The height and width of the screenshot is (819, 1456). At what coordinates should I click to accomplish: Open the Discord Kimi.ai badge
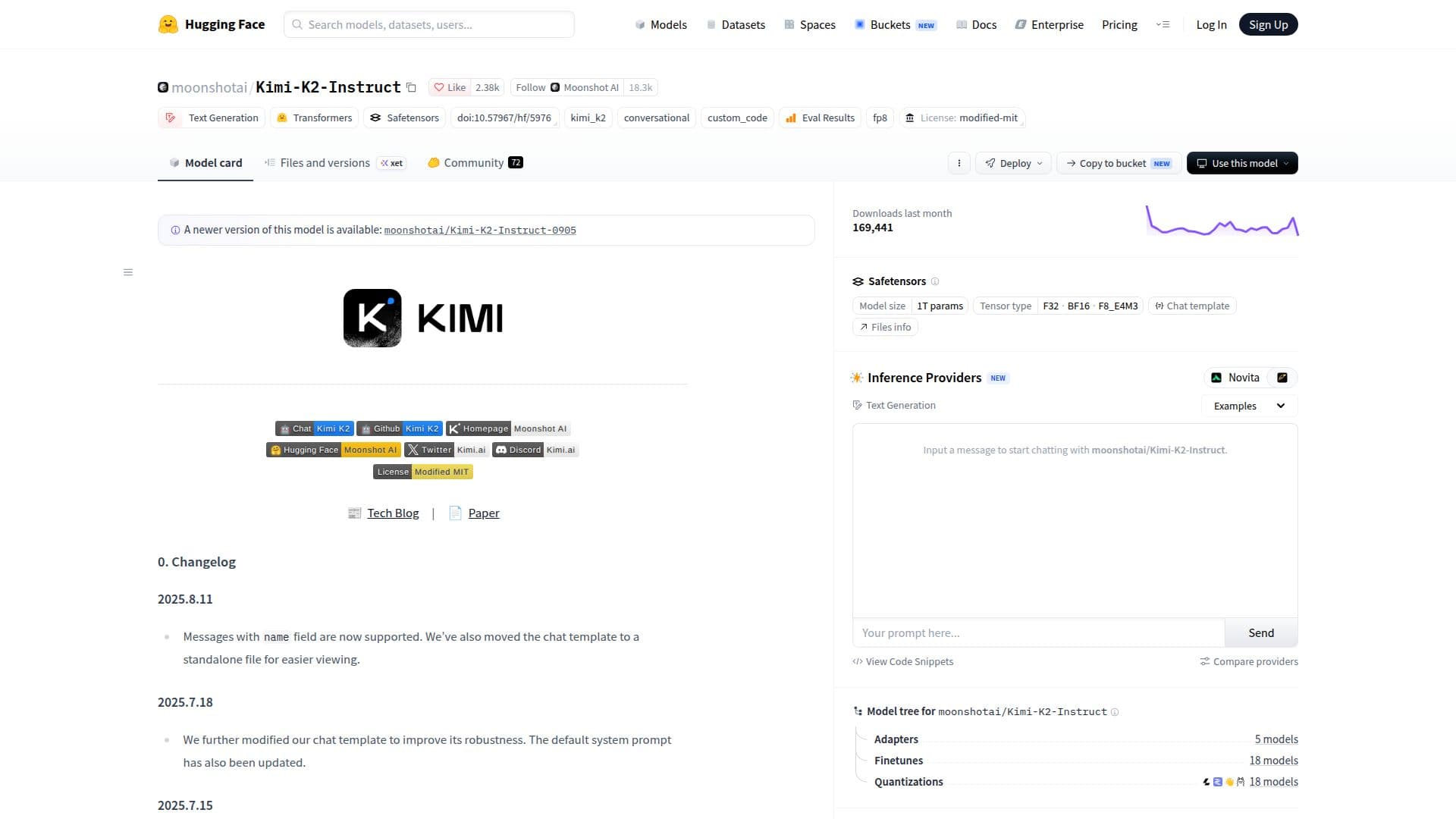[535, 450]
